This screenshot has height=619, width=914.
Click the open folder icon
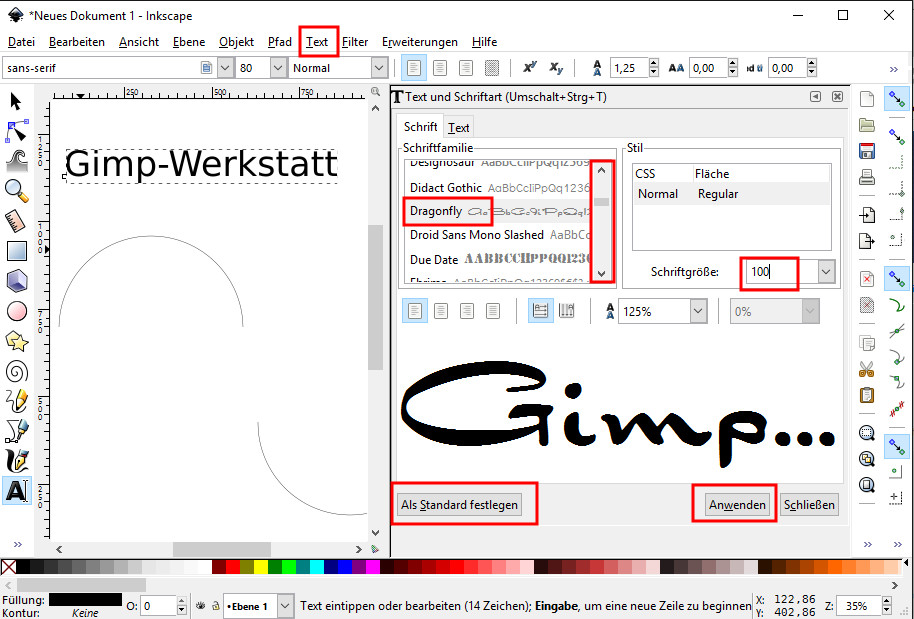click(x=867, y=125)
